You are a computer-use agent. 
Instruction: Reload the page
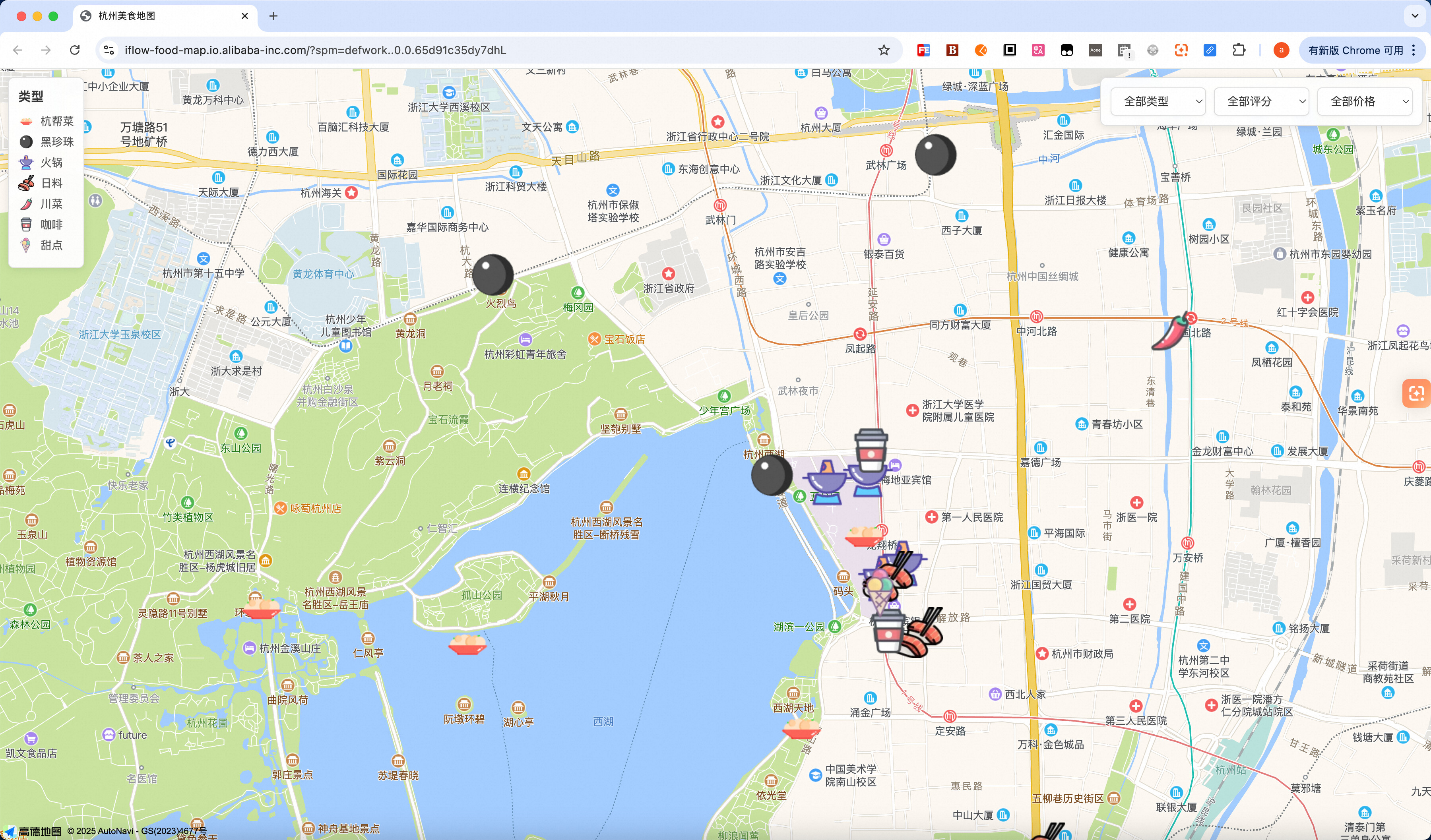point(74,50)
